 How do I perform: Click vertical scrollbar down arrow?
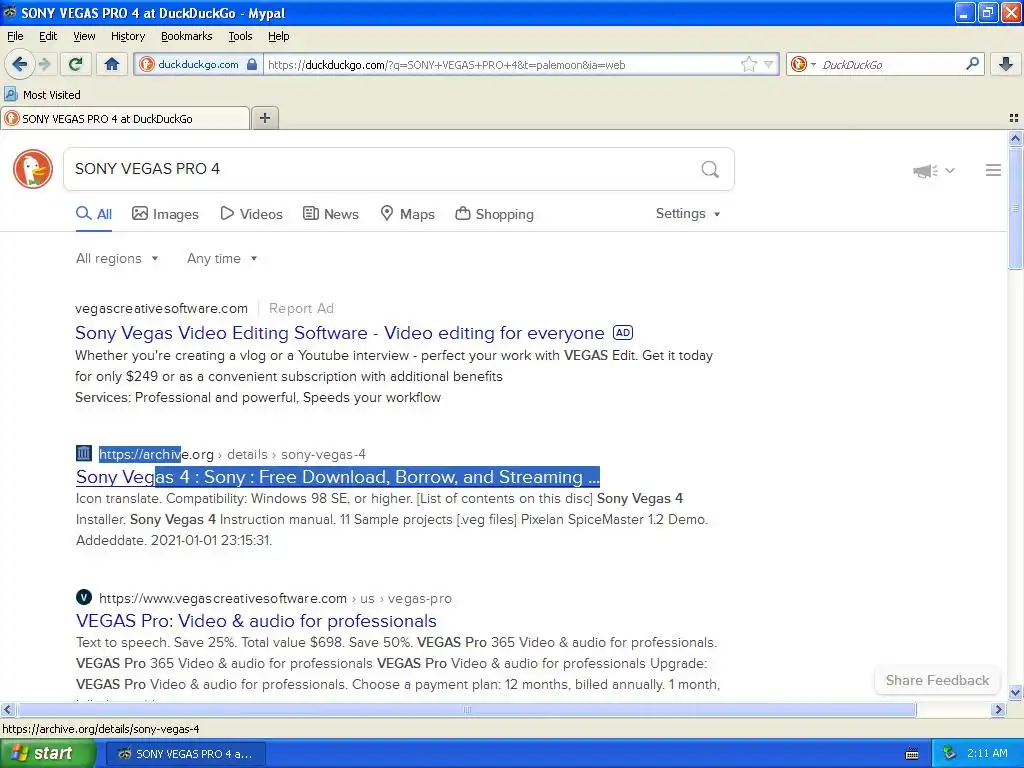click(x=1015, y=693)
